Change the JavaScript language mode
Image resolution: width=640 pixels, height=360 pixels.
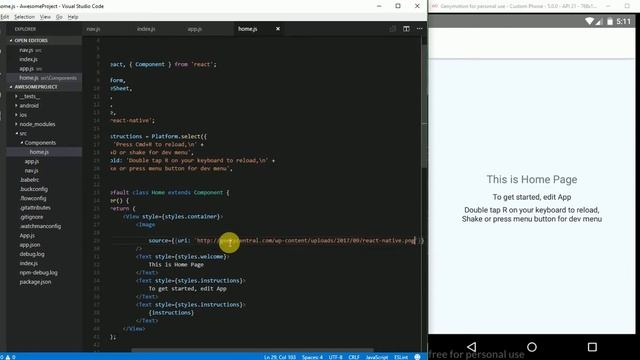pos(377,357)
